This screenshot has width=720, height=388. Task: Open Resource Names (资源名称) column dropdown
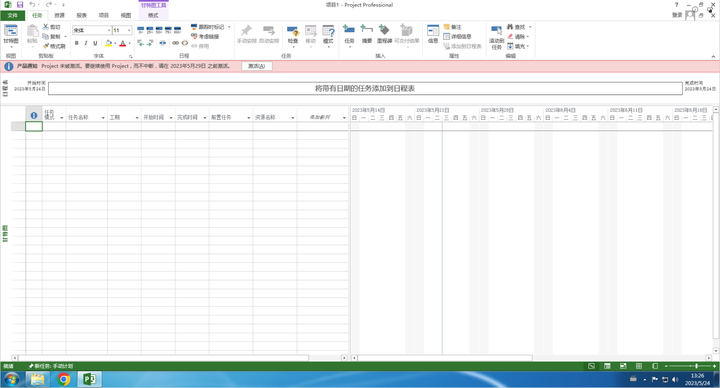pyautogui.click(x=292, y=118)
